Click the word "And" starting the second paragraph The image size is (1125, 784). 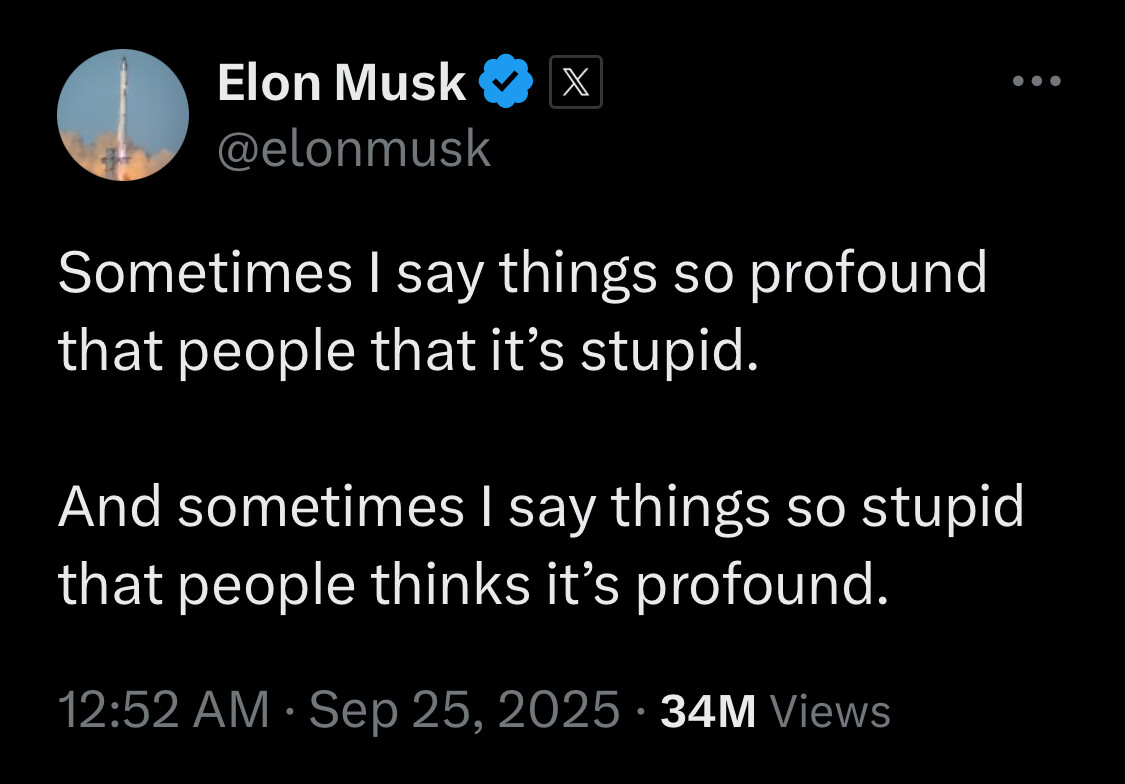pyautogui.click(x=109, y=507)
